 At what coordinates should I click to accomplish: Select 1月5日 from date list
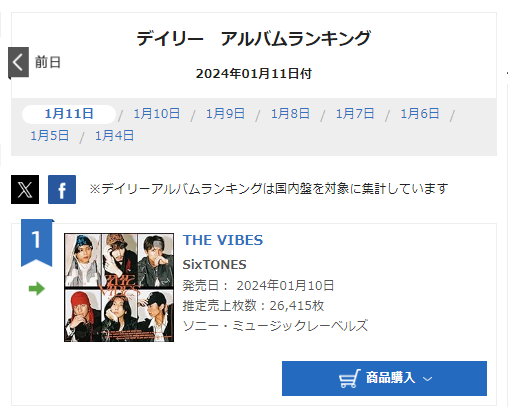click(x=50, y=136)
